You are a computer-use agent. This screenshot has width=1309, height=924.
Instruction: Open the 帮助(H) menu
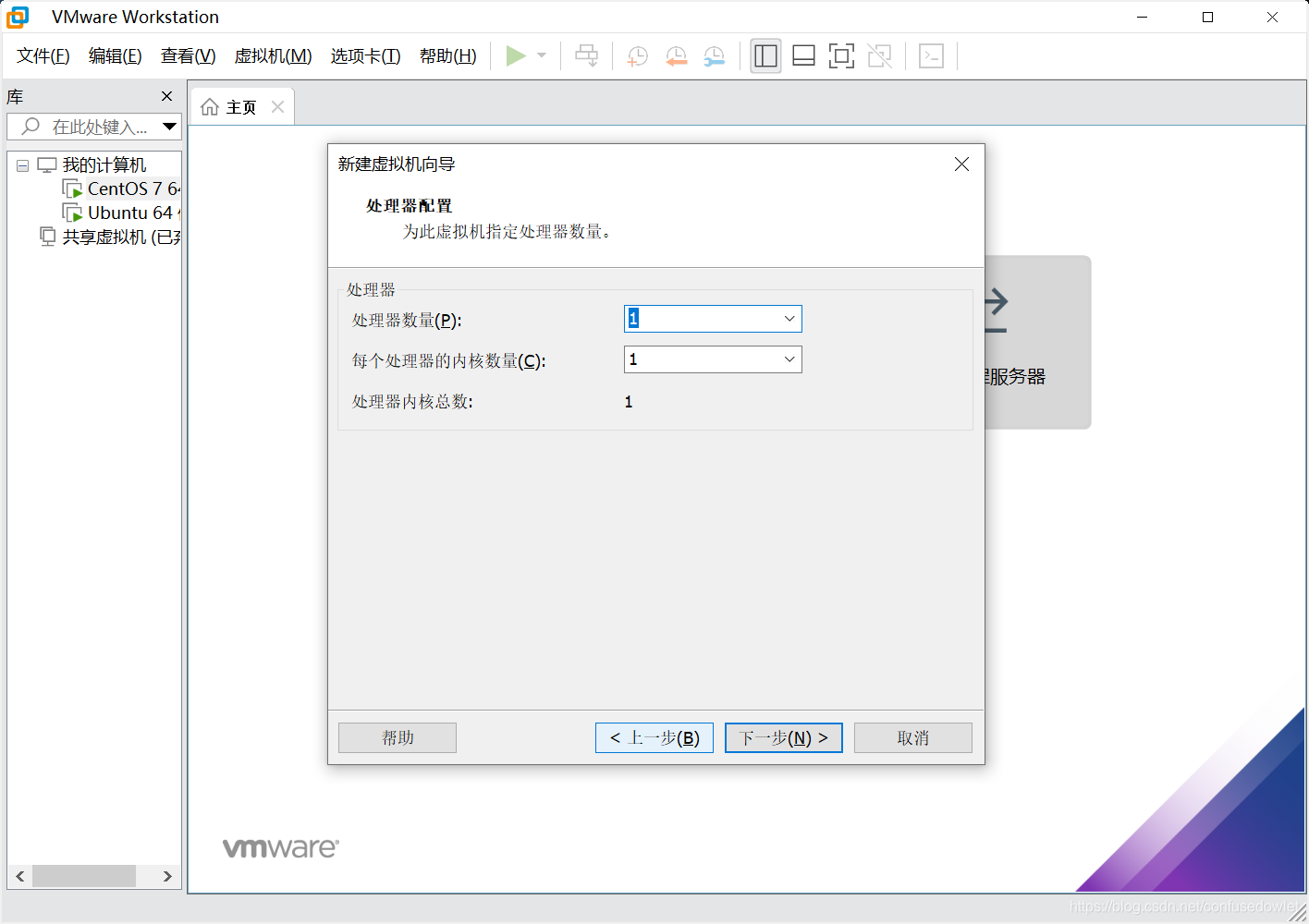(447, 56)
